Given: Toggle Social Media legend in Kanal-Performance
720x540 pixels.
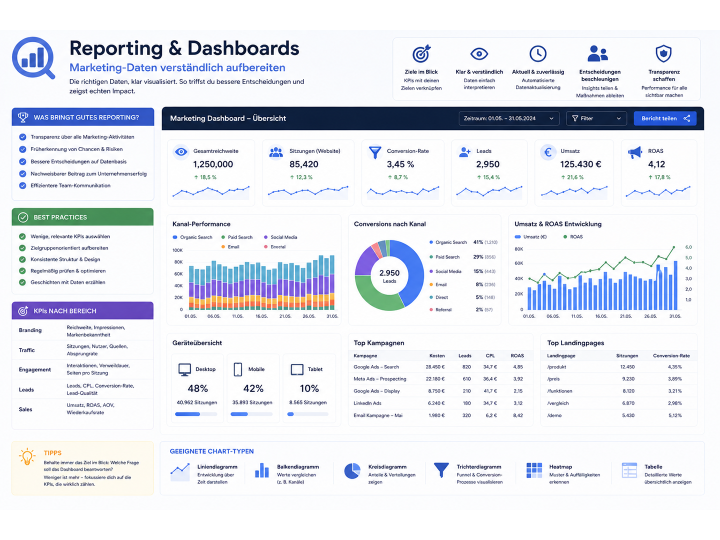Looking at the screenshot, I should (x=281, y=237).
